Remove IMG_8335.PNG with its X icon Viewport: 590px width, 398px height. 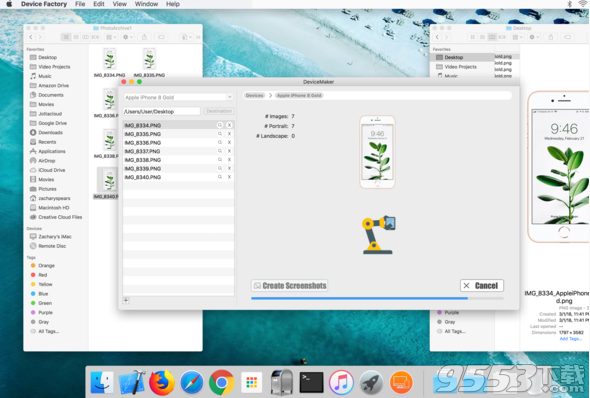click(x=229, y=134)
